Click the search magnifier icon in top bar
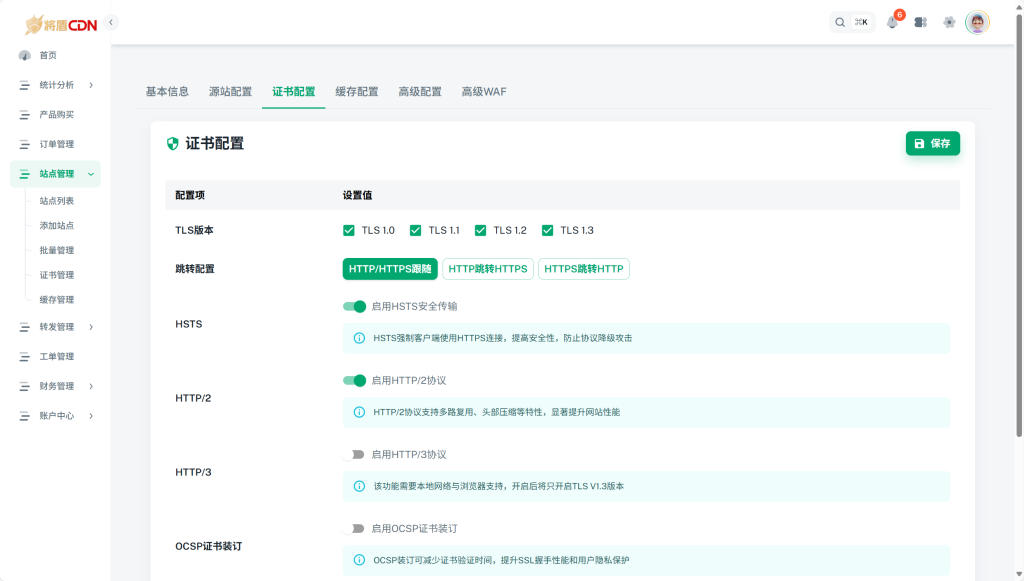This screenshot has height=581, width=1024. pyautogui.click(x=840, y=21)
